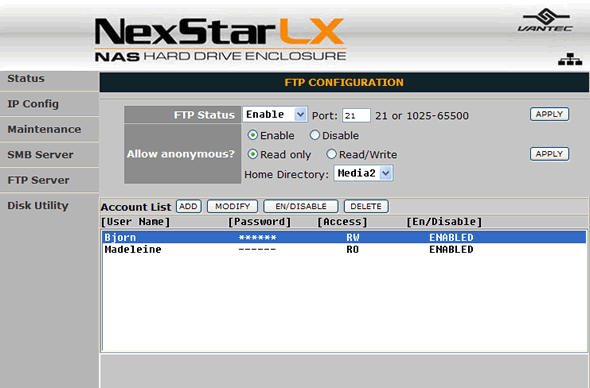Click the RW access value for Bjorn
The height and width of the screenshot is (388, 590).
pyautogui.click(x=353, y=237)
